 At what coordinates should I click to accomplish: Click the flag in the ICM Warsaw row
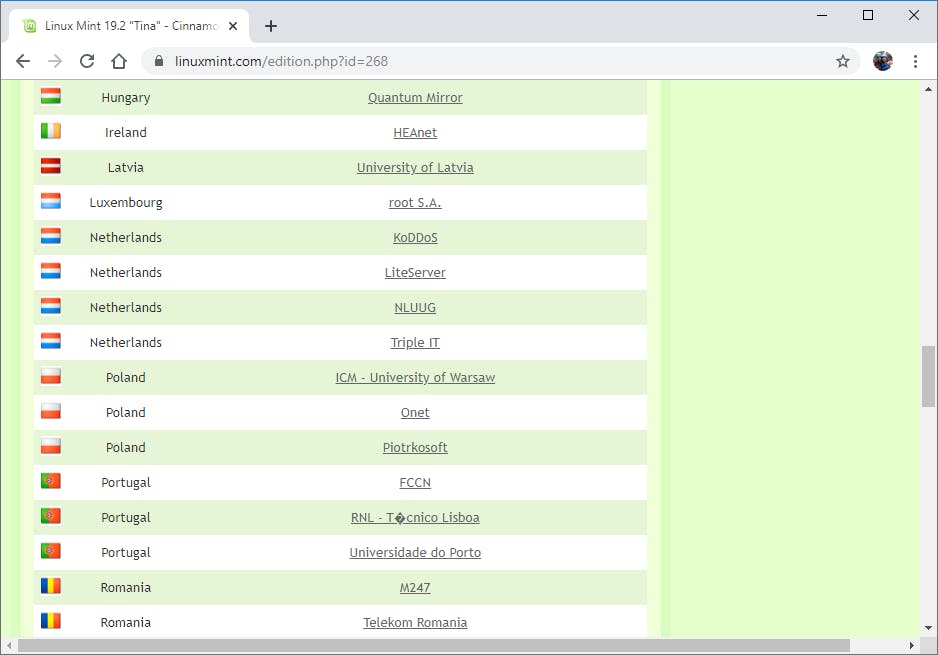tap(51, 376)
